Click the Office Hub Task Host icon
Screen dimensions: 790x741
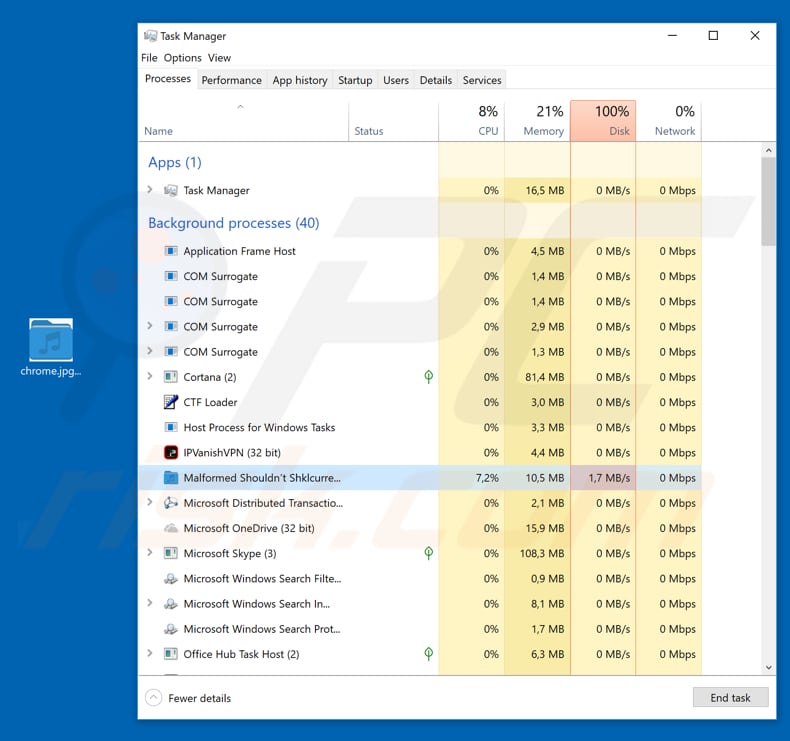pyautogui.click(x=171, y=654)
